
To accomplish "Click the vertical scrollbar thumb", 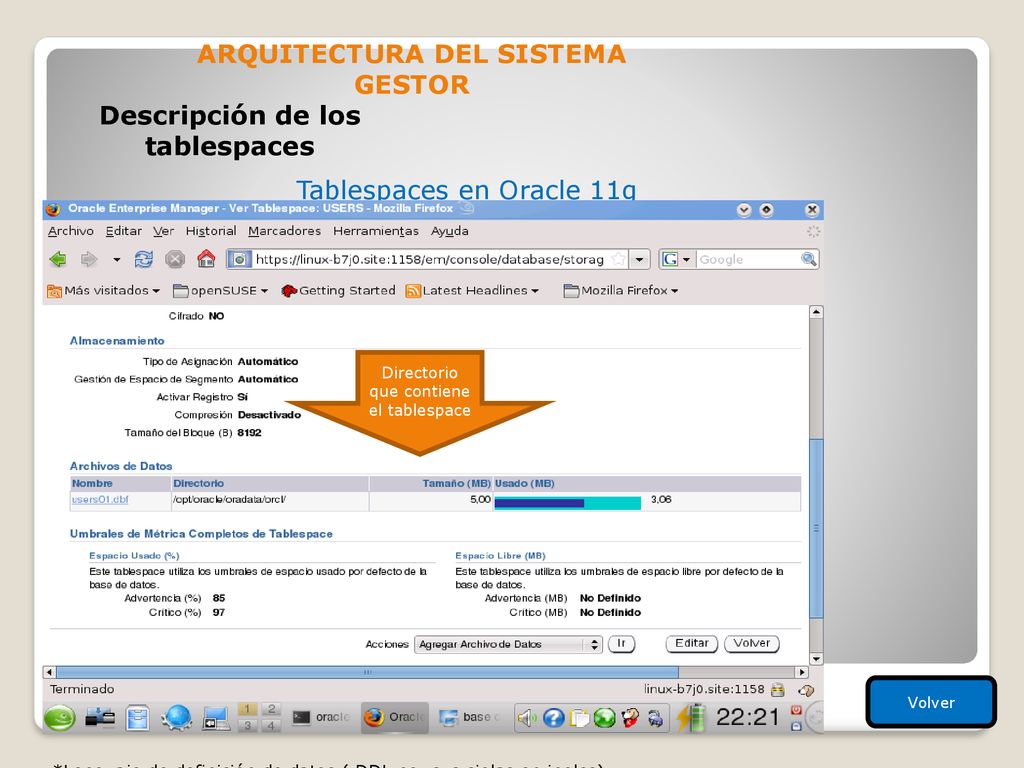I will (816, 528).
